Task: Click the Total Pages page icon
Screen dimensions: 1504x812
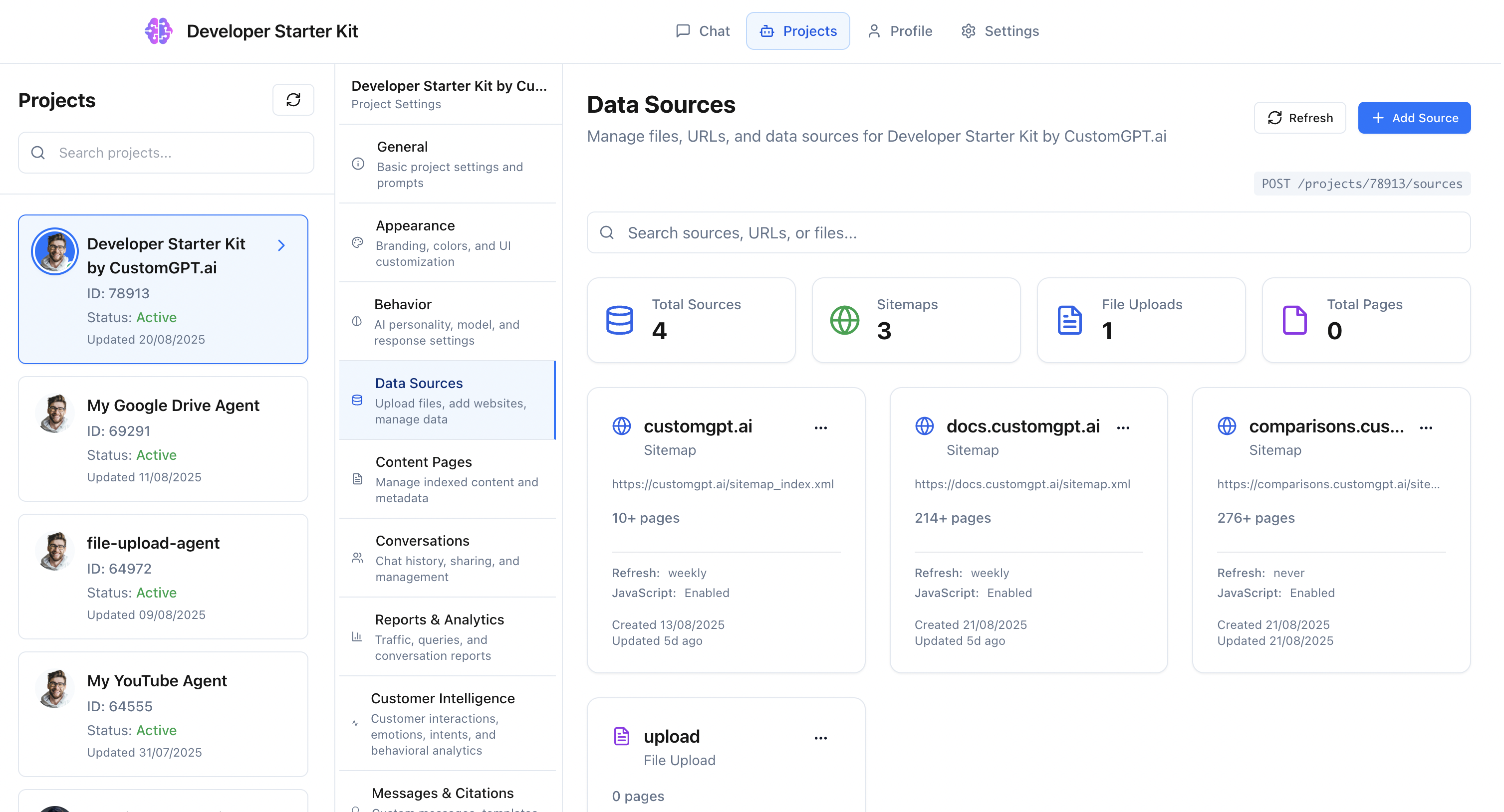Action: click(x=1294, y=320)
